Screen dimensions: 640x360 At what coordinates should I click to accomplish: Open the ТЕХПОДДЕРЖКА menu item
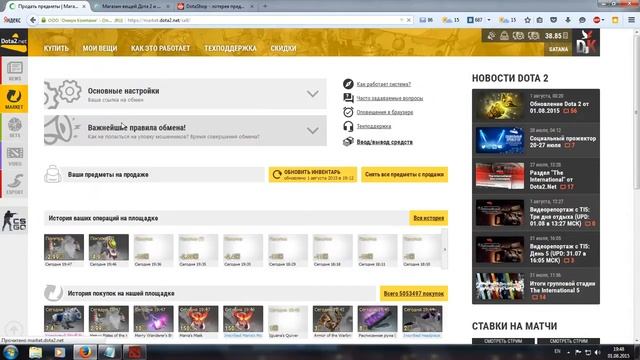click(x=231, y=48)
